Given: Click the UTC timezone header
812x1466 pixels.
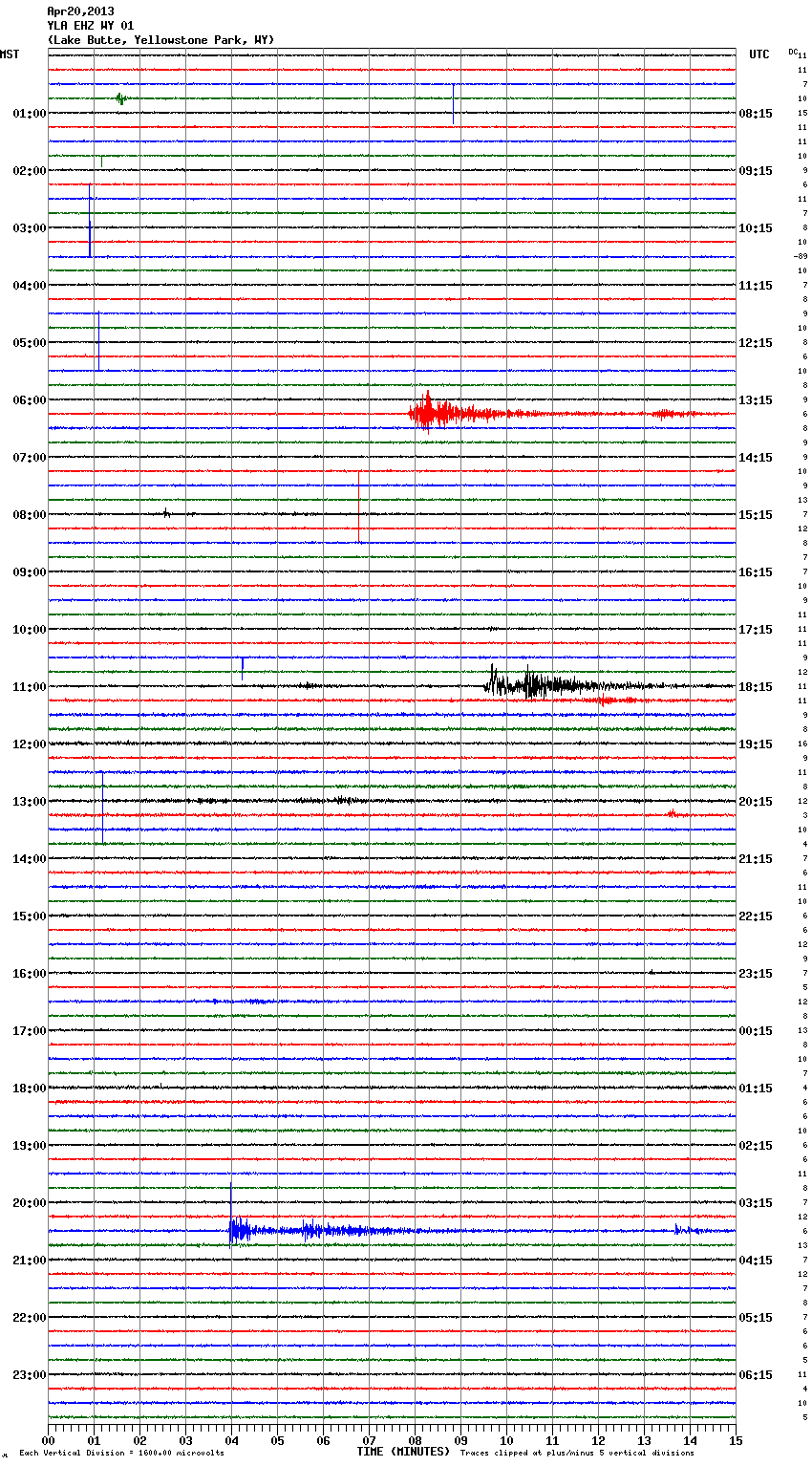Looking at the screenshot, I should (759, 54).
